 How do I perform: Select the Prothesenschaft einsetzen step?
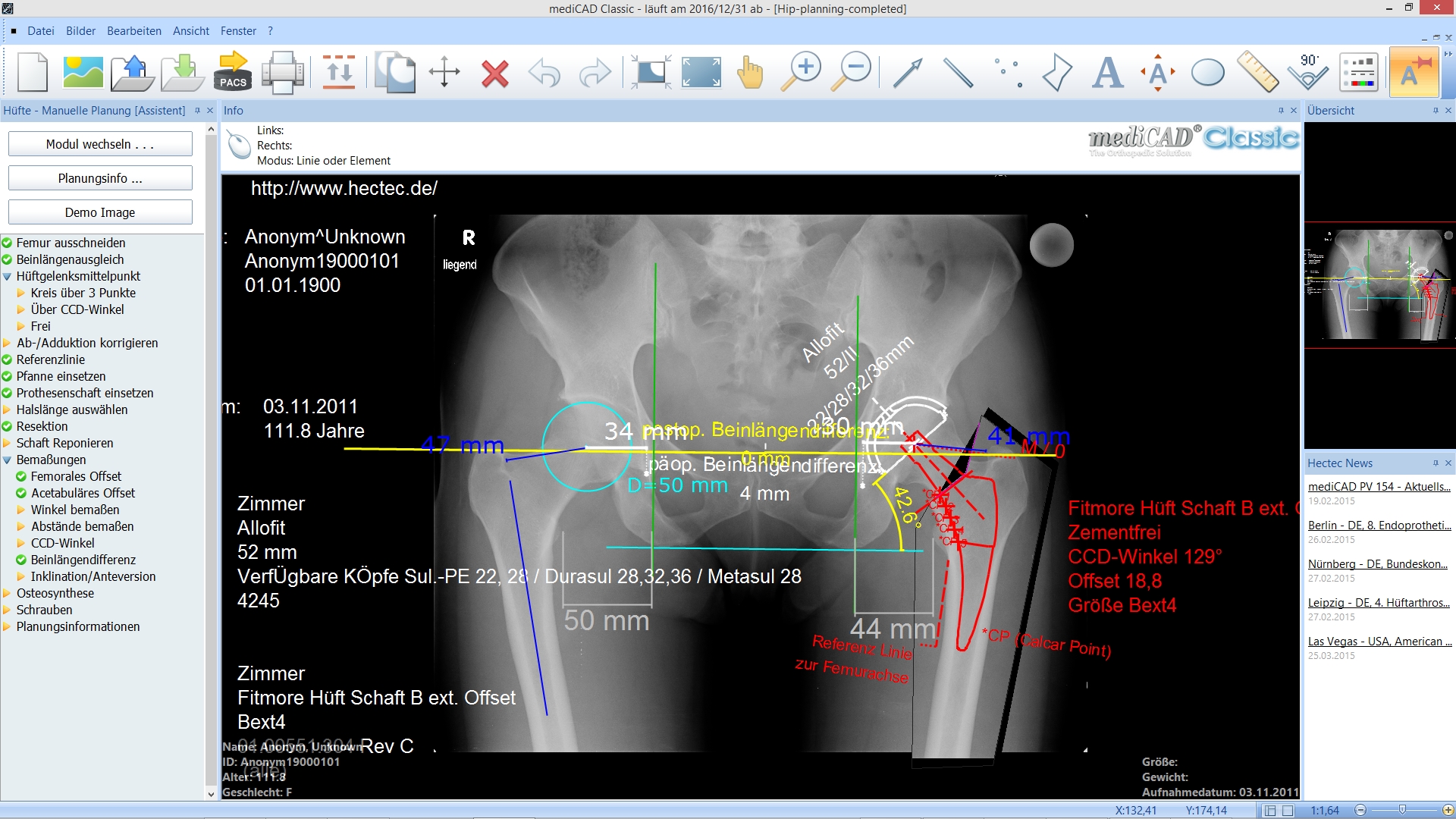(x=85, y=394)
